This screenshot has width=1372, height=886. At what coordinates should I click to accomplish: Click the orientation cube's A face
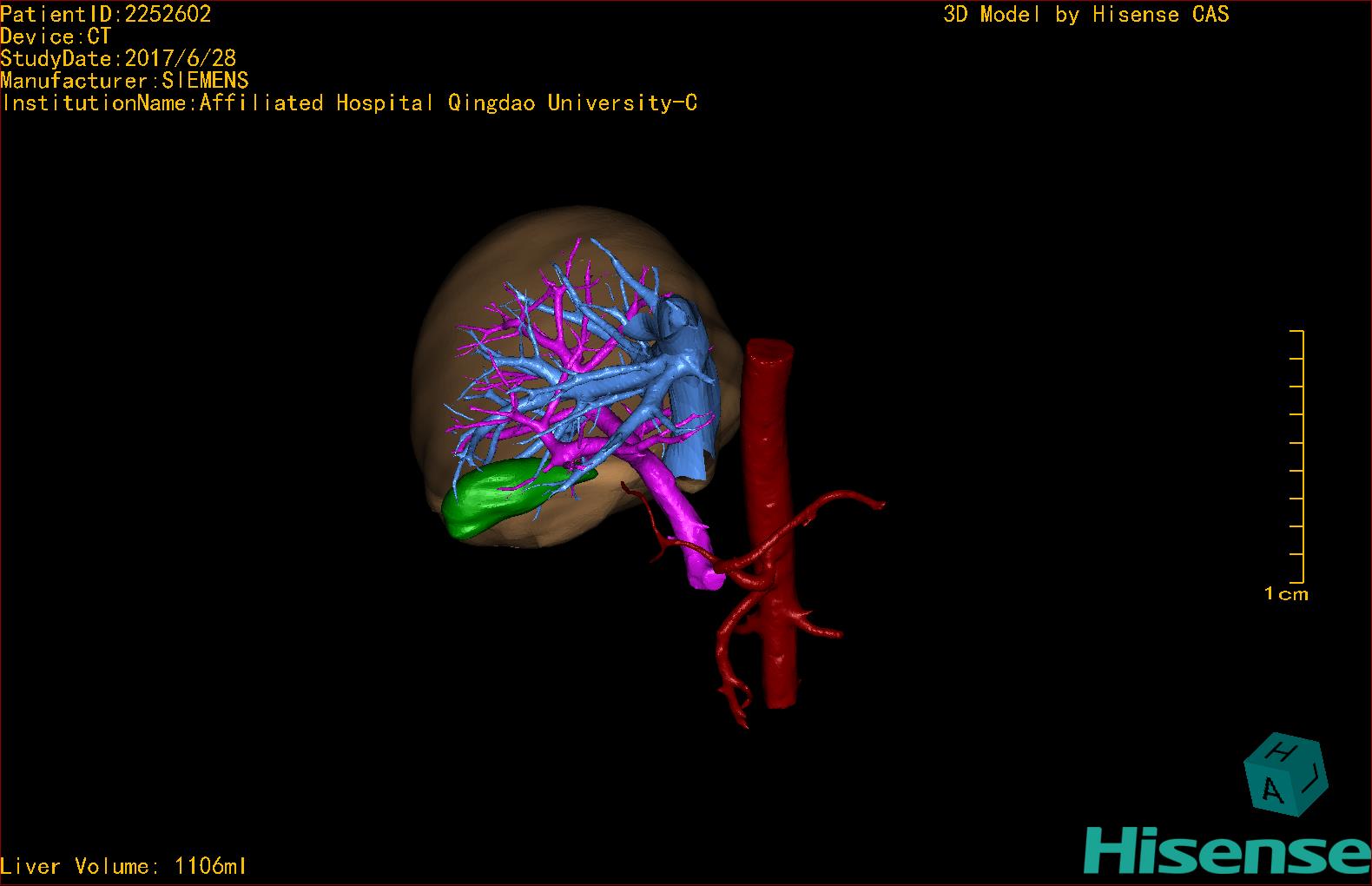[x=1272, y=790]
